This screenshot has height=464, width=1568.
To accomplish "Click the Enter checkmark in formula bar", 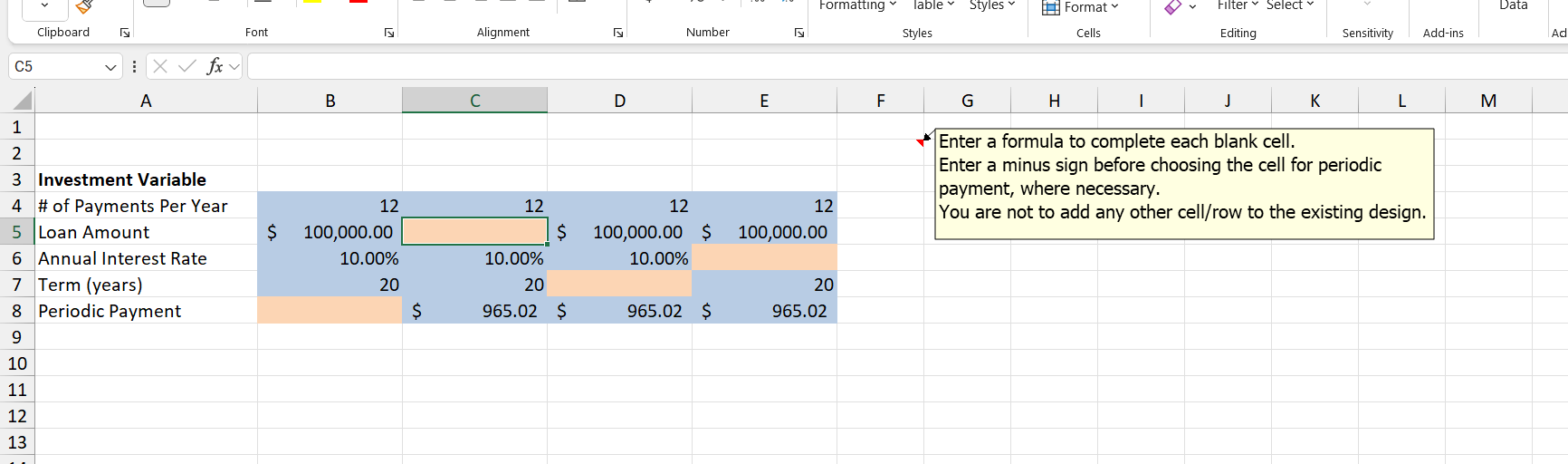I will [187, 66].
